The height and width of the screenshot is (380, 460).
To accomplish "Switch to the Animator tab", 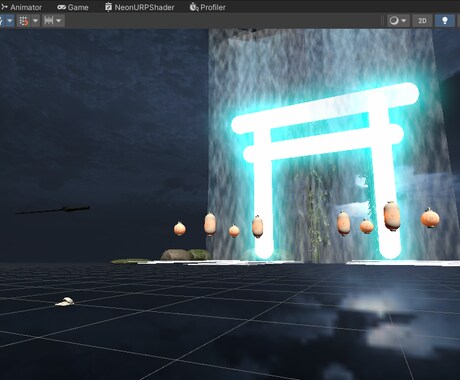I will 22,7.
